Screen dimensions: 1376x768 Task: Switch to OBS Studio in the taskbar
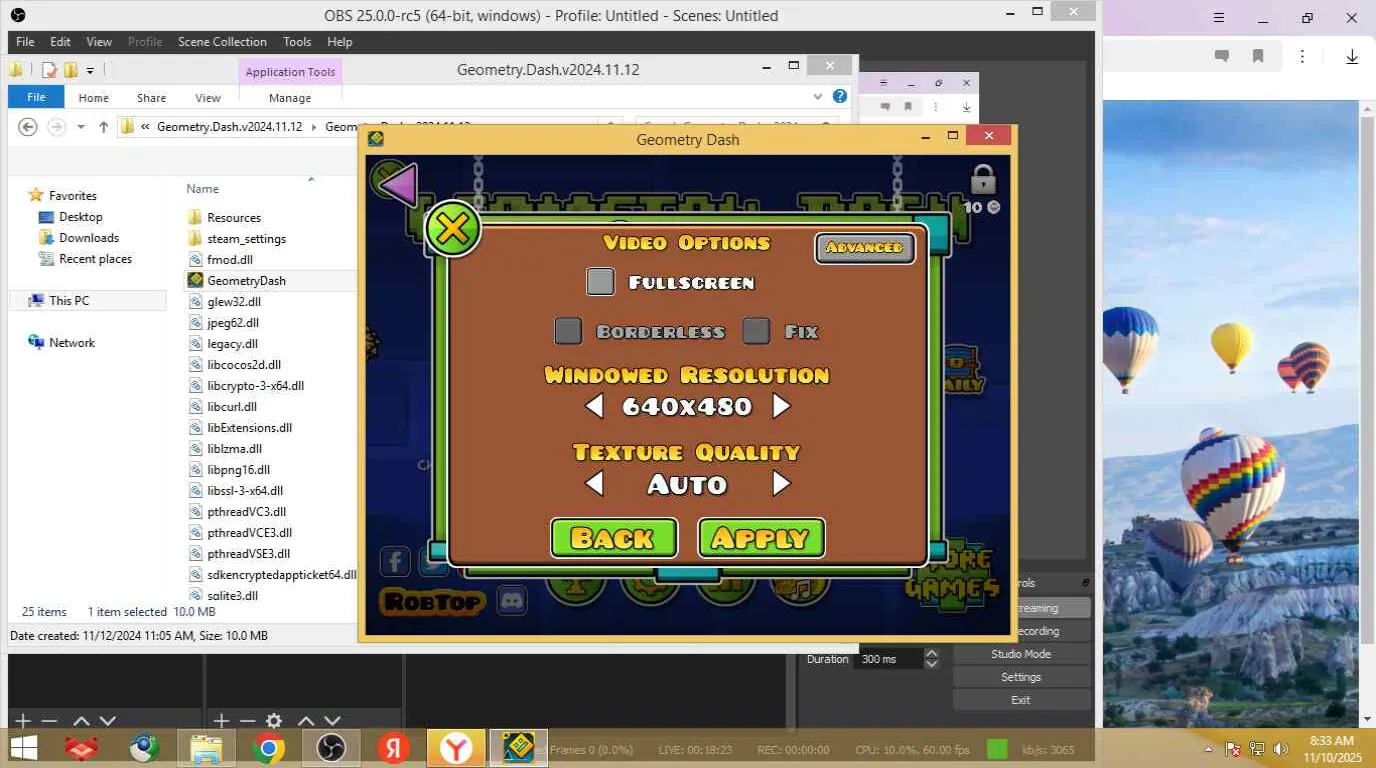331,748
